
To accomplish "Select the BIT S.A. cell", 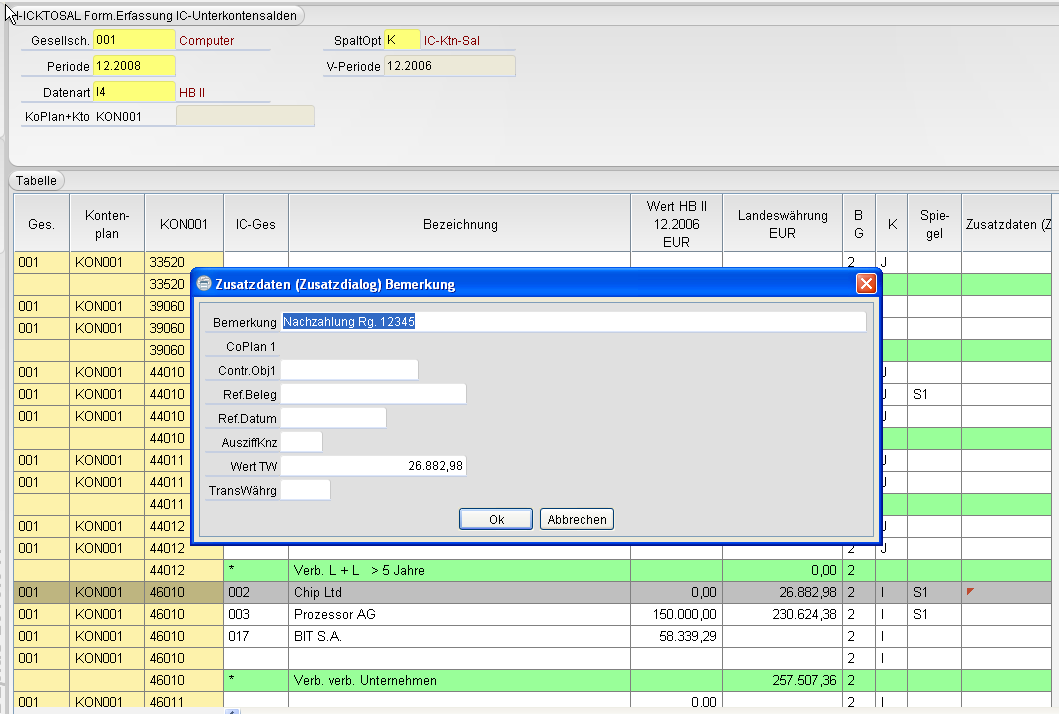I will click(460, 636).
